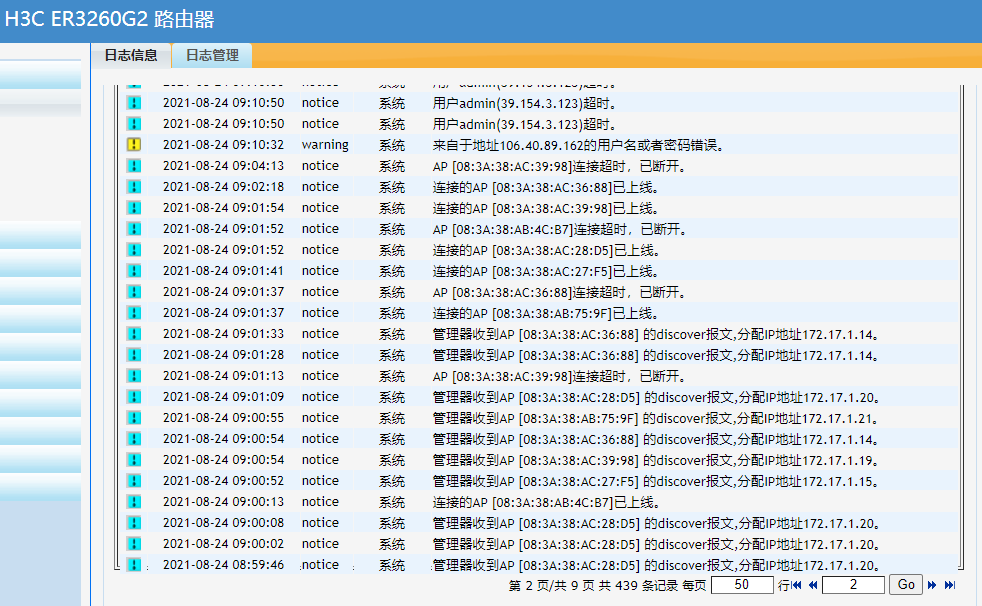Screen dimensions: 982x606
Task: Click the Go button
Action: (906, 585)
